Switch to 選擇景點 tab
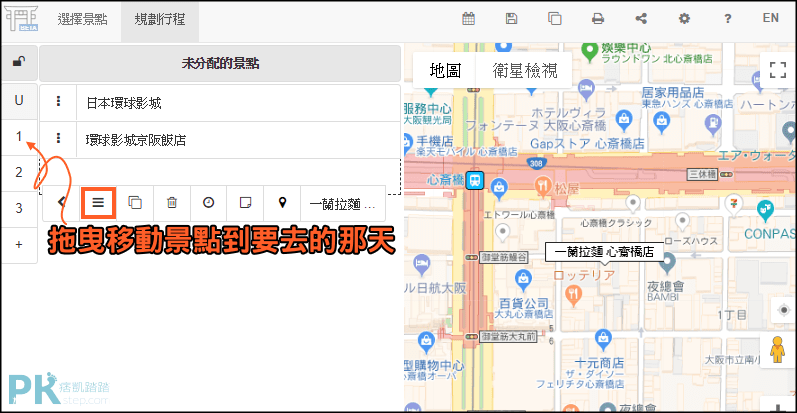This screenshot has height=413, width=797. [x=82, y=19]
